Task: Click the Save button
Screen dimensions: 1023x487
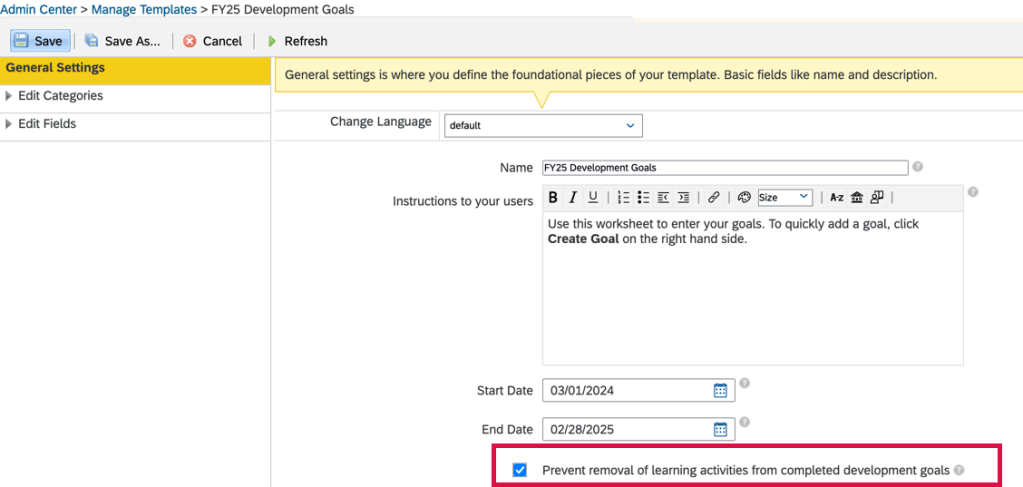Action: (x=40, y=41)
